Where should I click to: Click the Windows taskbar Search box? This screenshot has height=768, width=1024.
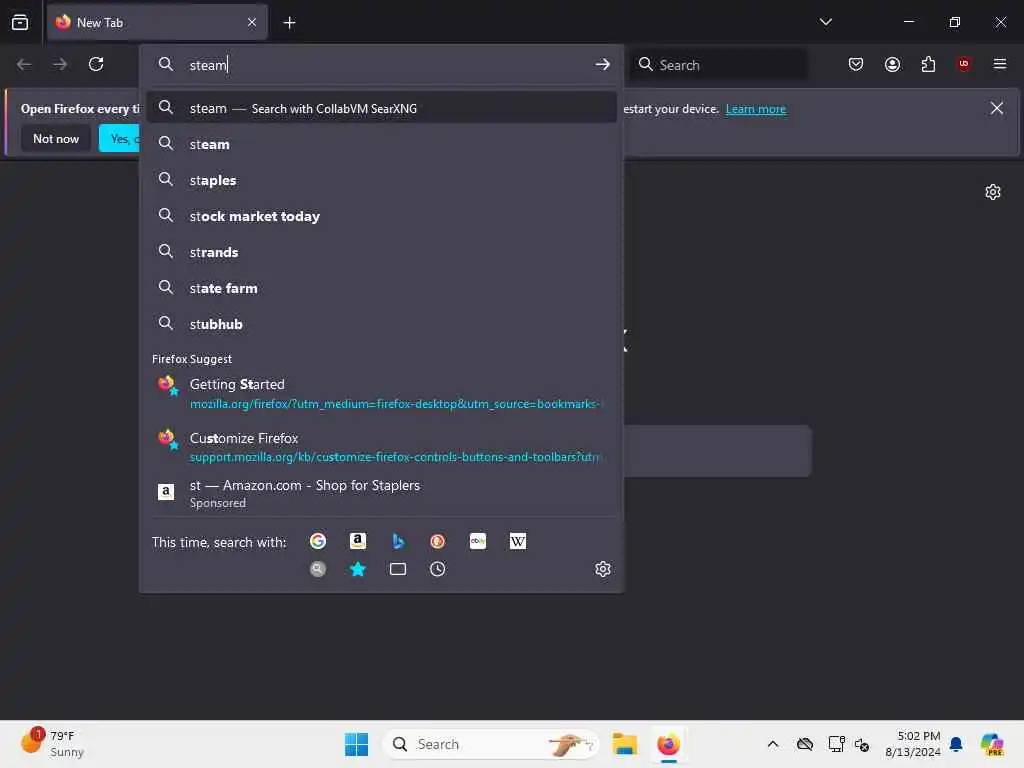(x=490, y=744)
